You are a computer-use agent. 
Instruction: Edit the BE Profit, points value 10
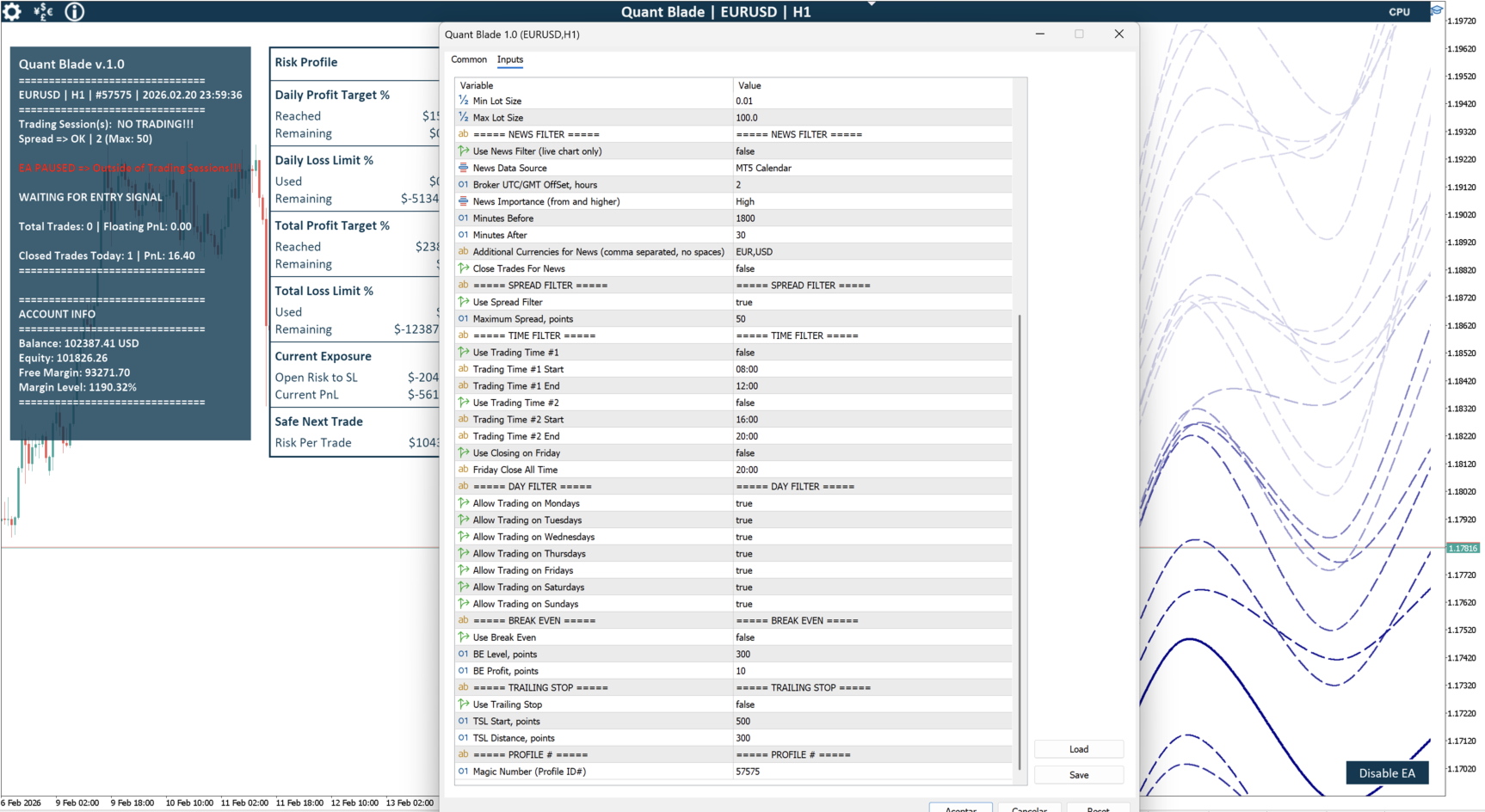[872, 671]
